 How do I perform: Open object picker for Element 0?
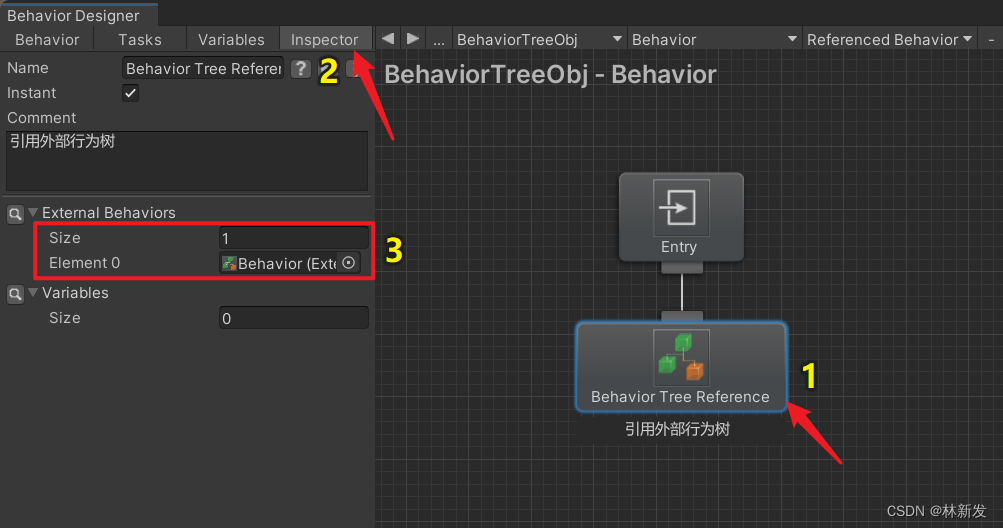349,263
